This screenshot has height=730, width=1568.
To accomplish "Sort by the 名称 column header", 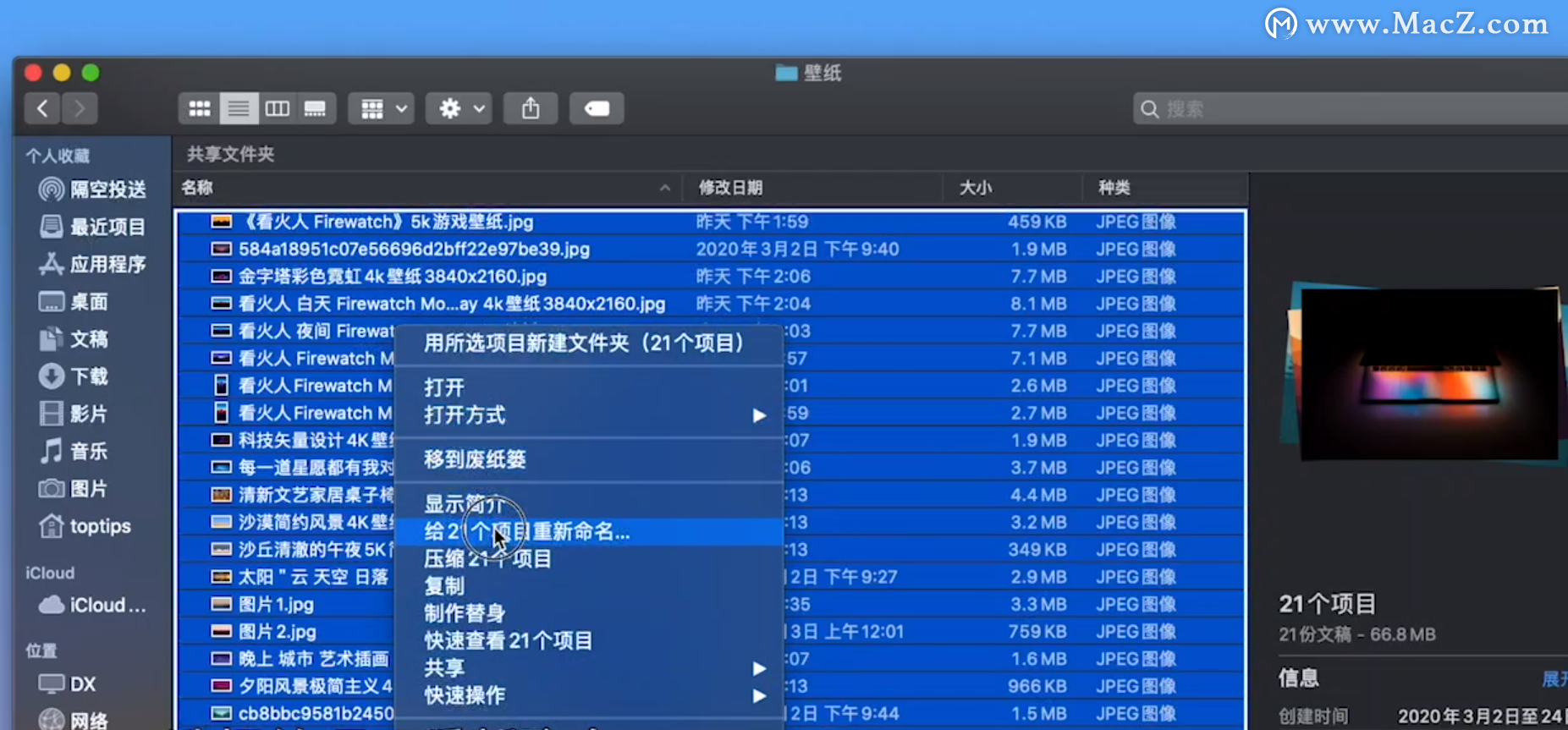I will 427,188.
